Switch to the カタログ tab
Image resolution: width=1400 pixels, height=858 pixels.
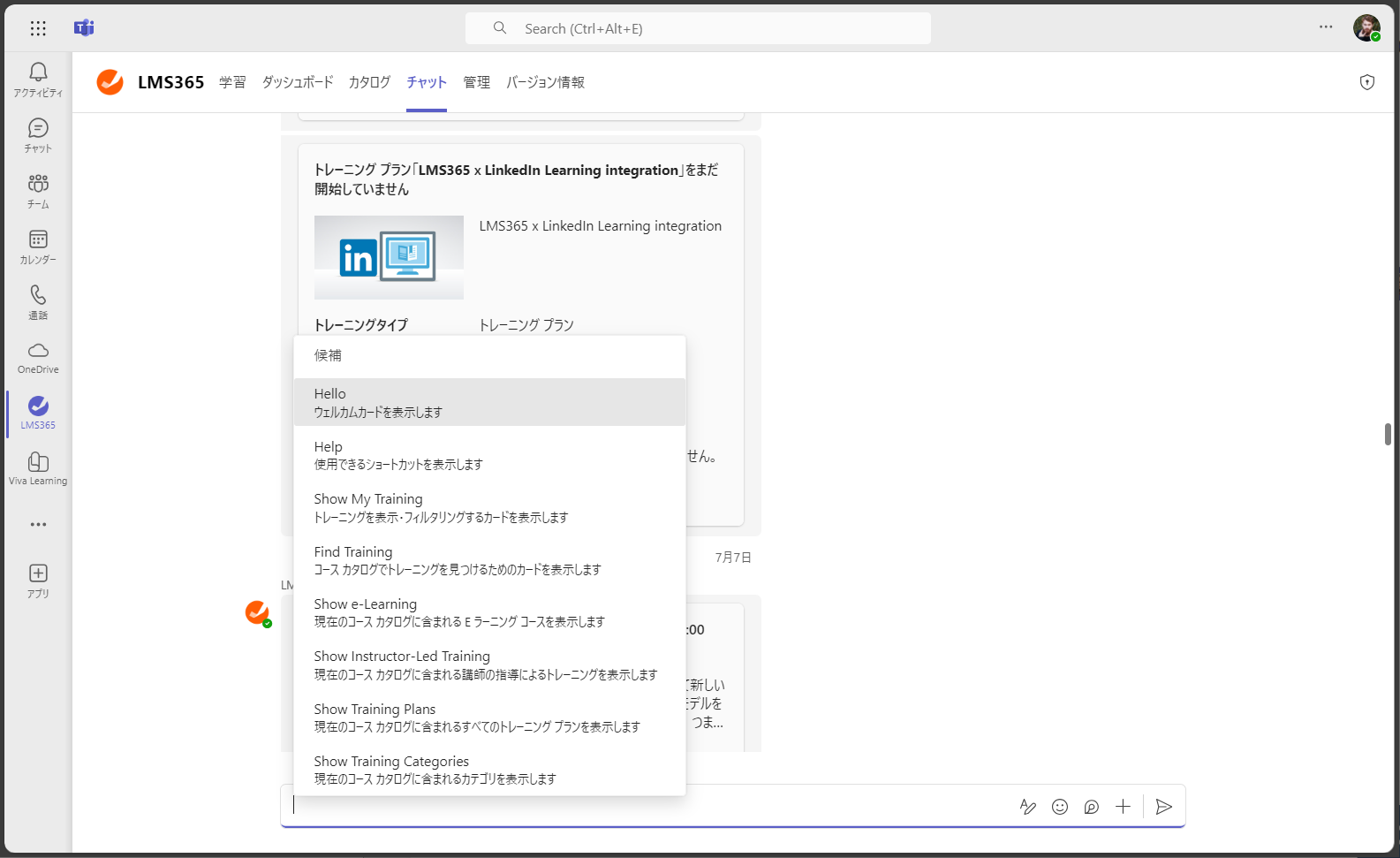tap(369, 82)
